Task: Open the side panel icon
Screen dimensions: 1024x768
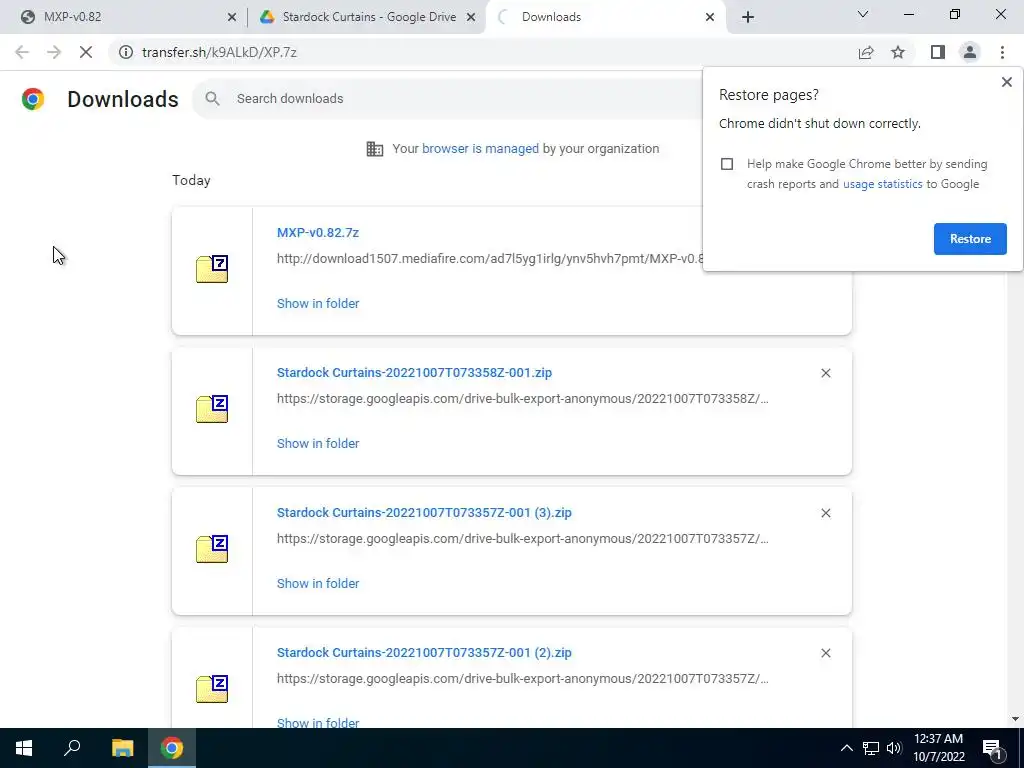Action: pyautogui.click(x=938, y=52)
